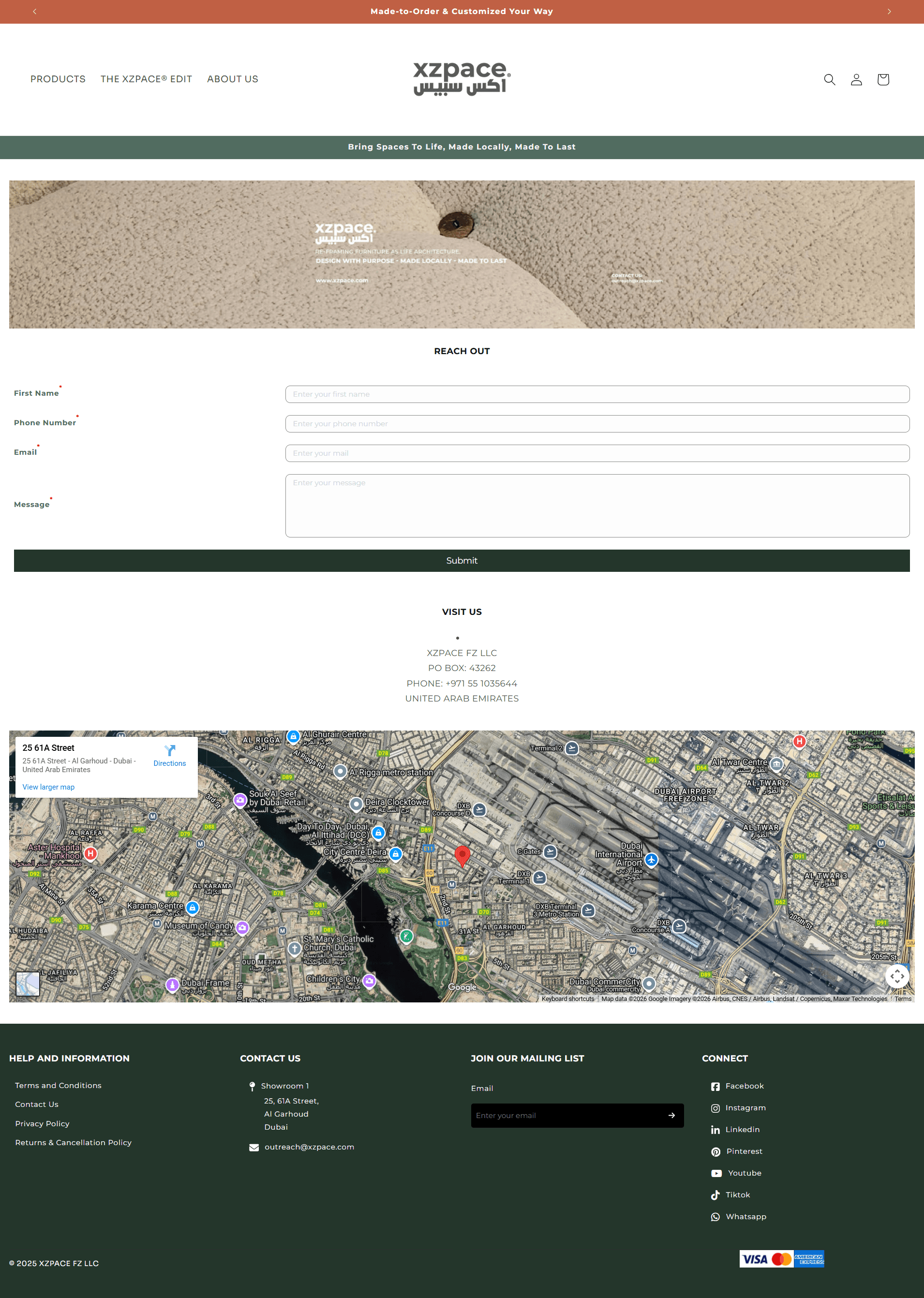
Task: Open the shopping cart icon
Action: click(x=883, y=80)
